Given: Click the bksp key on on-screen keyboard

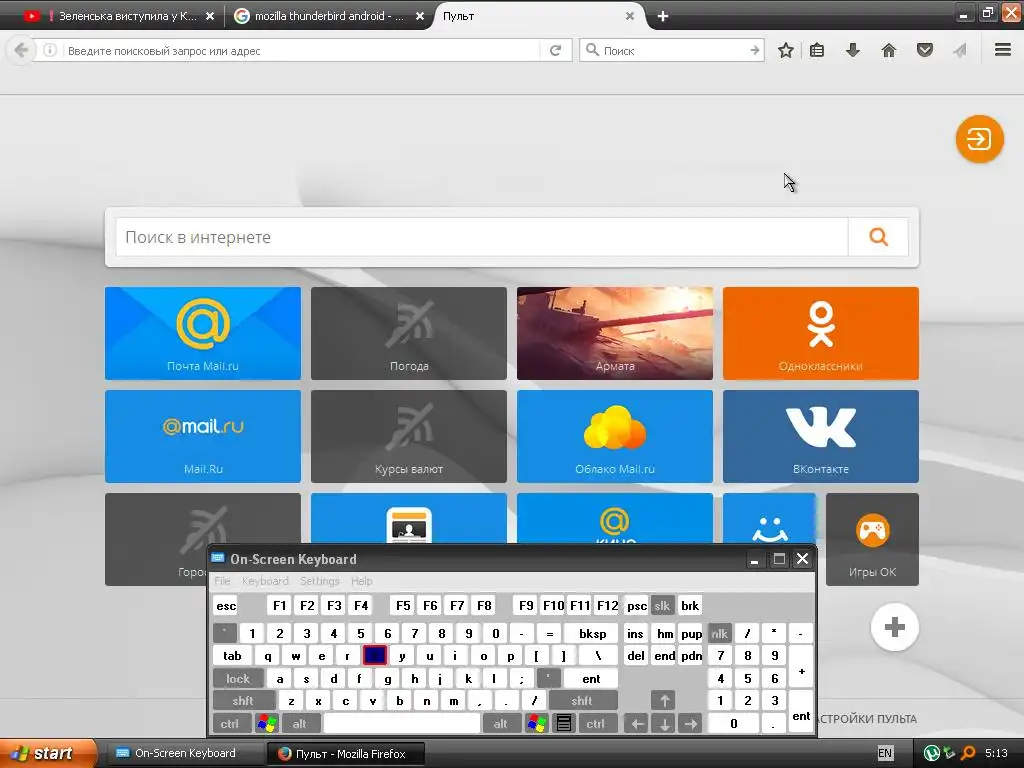Looking at the screenshot, I should (592, 633).
